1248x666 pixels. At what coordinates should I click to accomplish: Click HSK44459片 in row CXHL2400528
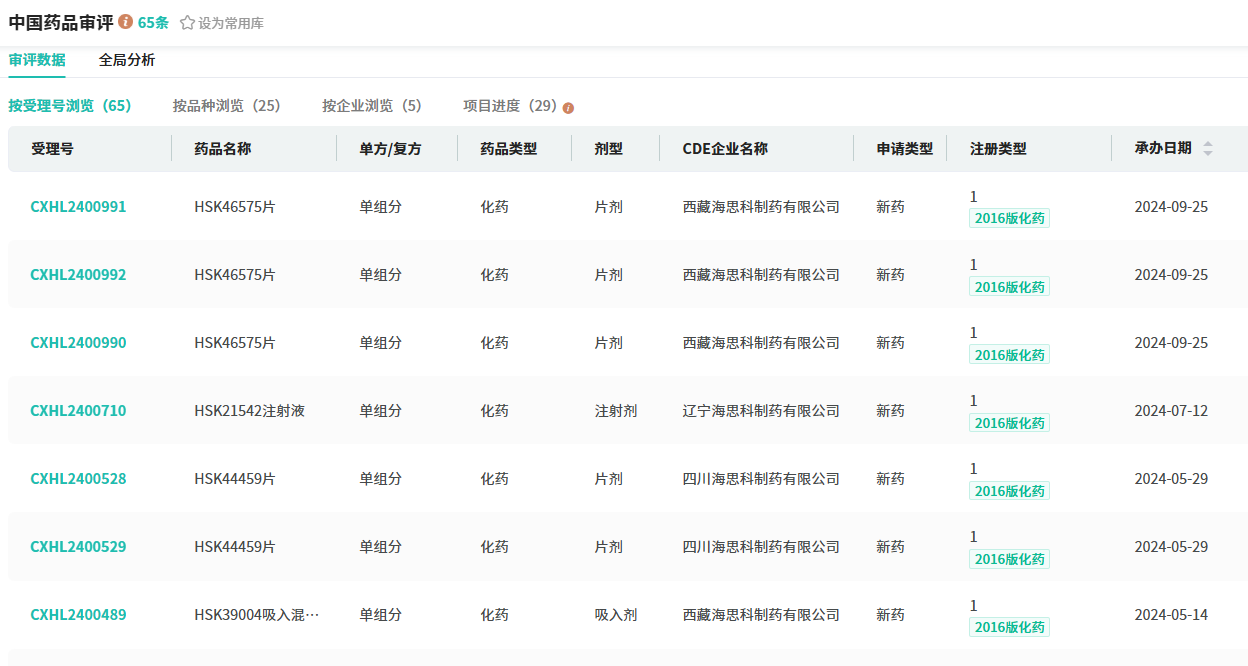[235, 479]
